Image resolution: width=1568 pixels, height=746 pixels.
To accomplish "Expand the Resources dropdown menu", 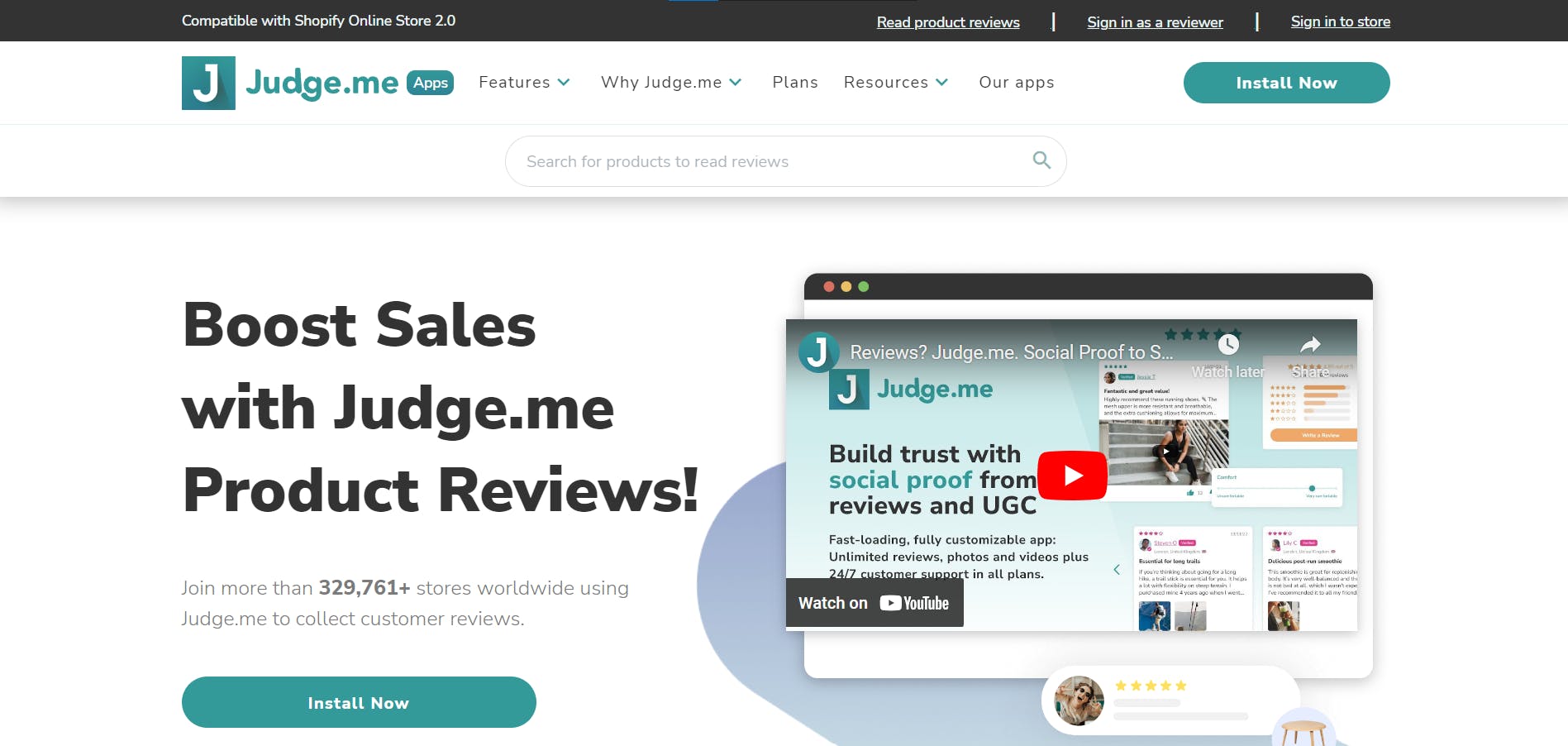I will (x=896, y=83).
